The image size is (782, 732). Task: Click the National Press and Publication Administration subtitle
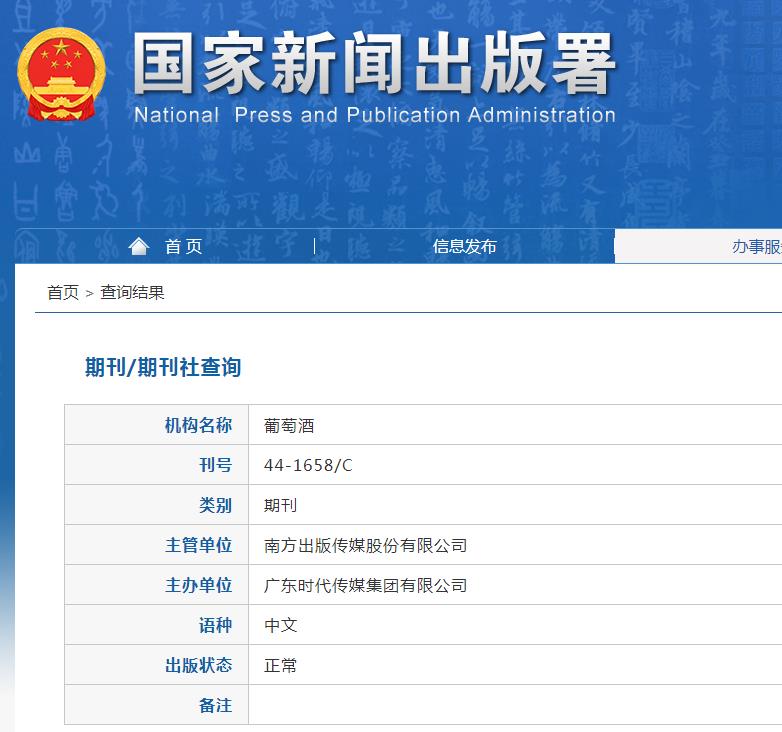pyautogui.click(x=374, y=115)
